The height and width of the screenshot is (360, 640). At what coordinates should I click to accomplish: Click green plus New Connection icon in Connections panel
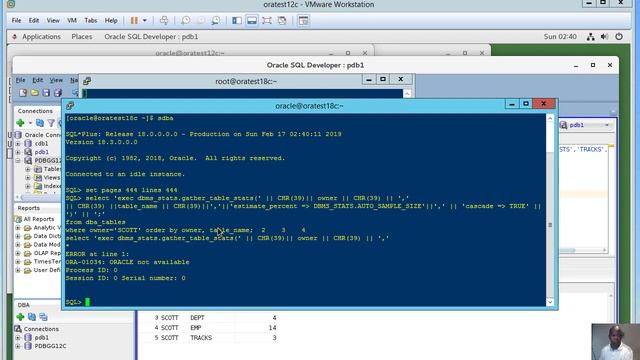[x=20, y=123]
